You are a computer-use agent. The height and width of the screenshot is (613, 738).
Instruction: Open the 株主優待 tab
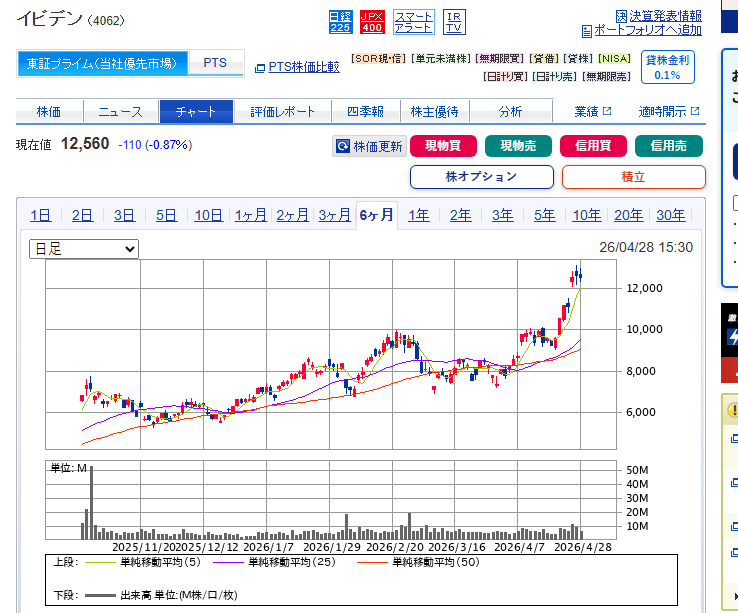434,112
